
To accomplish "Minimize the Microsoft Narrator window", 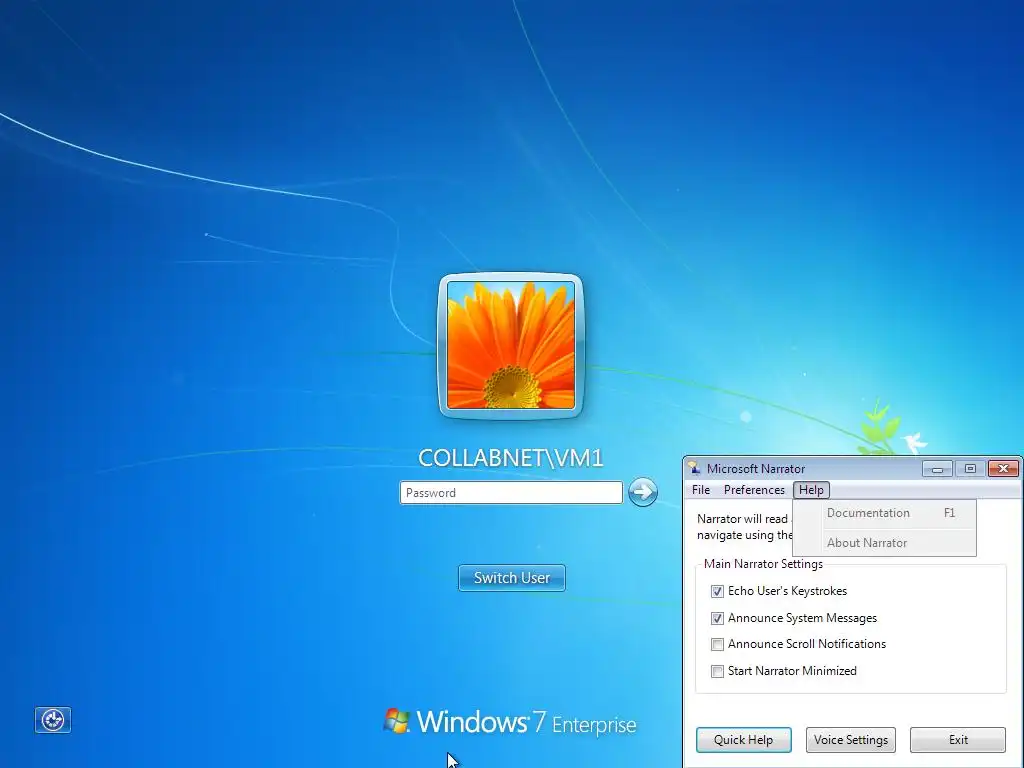I will [x=937, y=469].
